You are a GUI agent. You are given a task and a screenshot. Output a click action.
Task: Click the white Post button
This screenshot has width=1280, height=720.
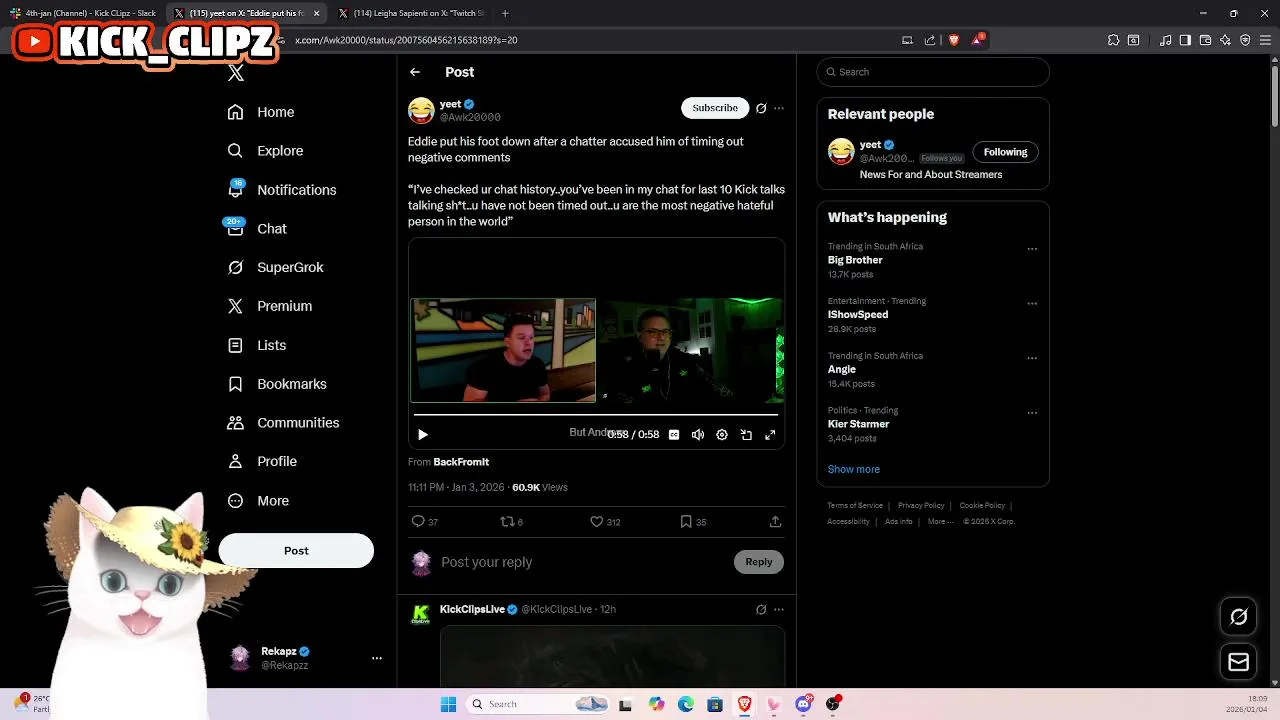pos(296,551)
